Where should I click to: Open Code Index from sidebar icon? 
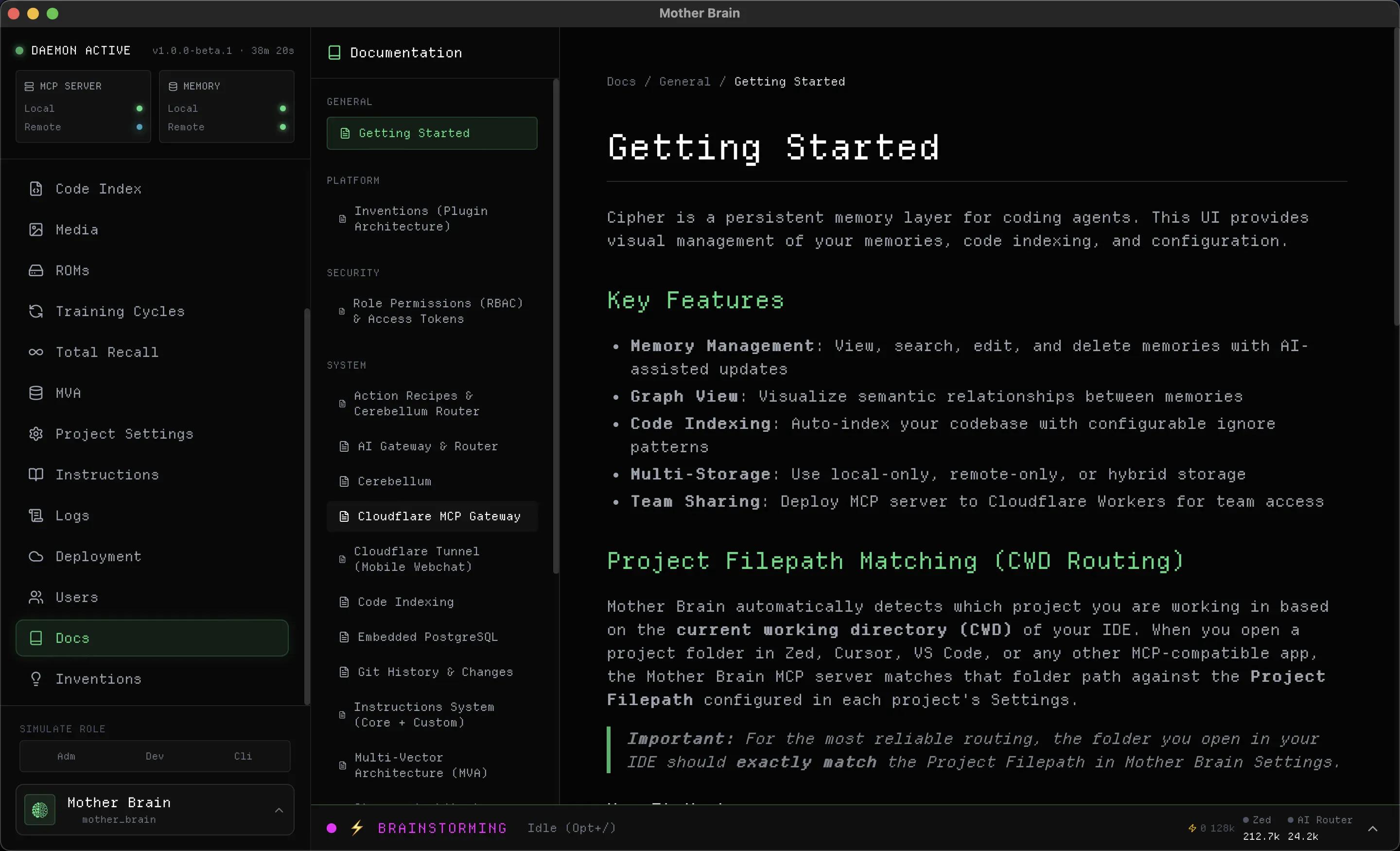(36, 189)
